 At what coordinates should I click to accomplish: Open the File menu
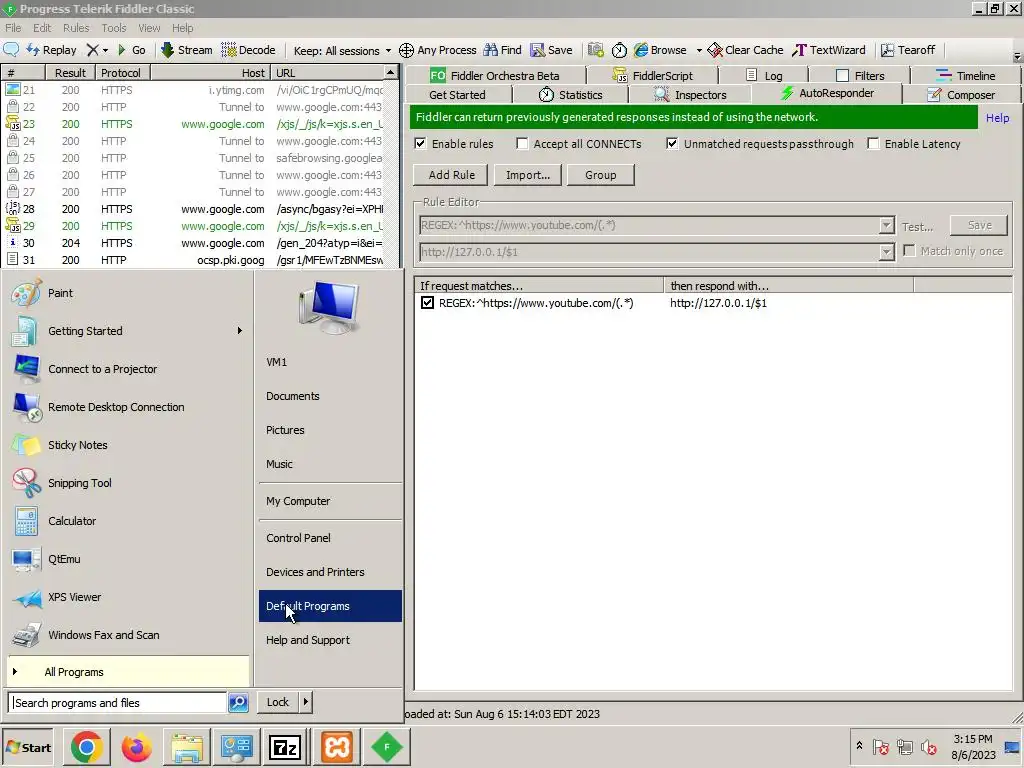13,28
